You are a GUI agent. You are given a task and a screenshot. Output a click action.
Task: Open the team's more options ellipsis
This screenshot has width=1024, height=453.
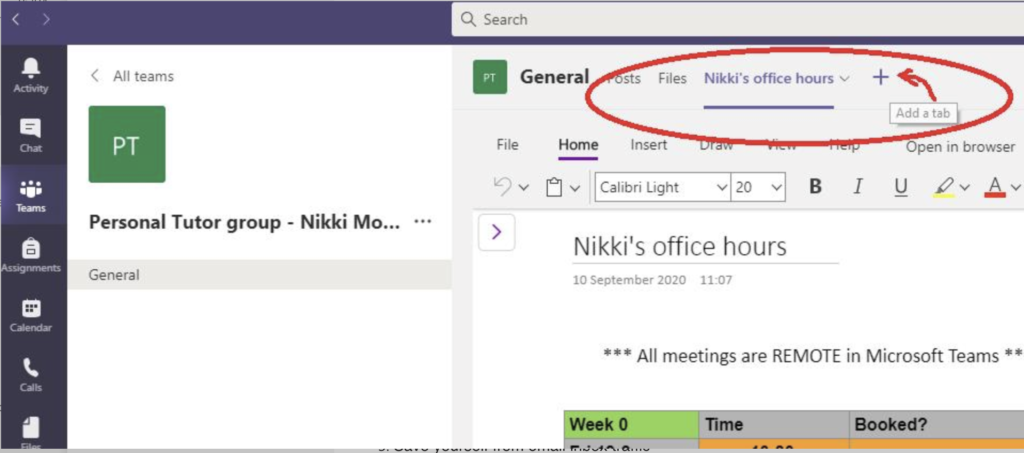tap(423, 222)
